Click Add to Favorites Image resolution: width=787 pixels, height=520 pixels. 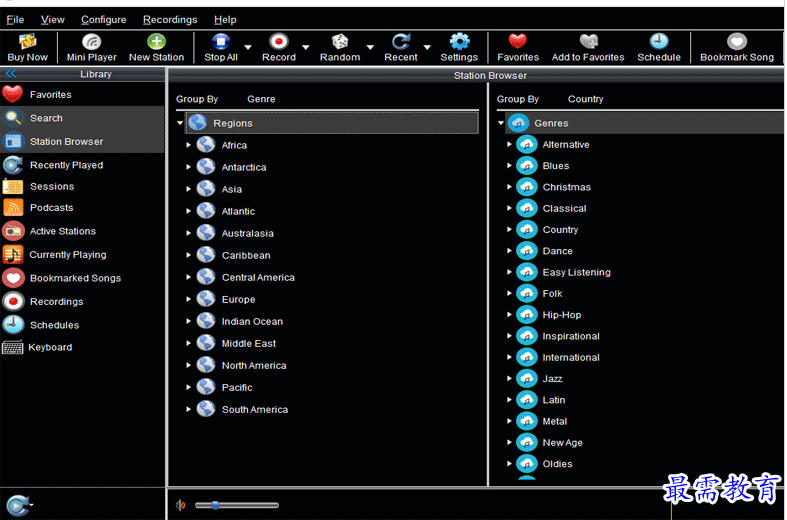tap(588, 48)
